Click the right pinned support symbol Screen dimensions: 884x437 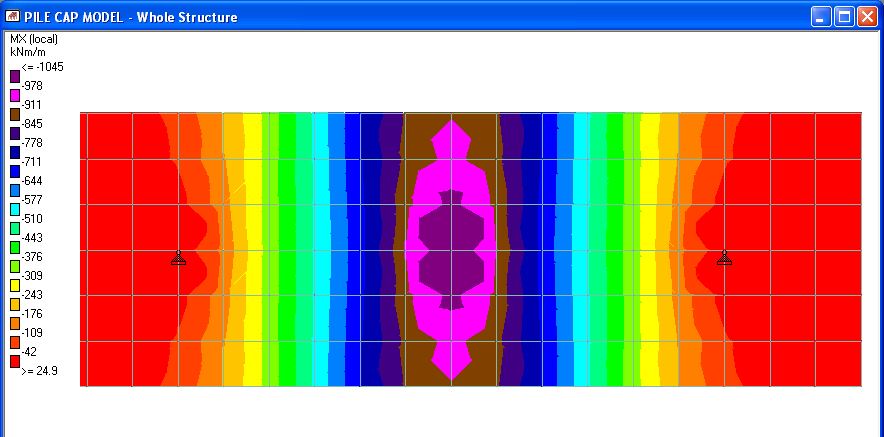[x=724, y=258]
